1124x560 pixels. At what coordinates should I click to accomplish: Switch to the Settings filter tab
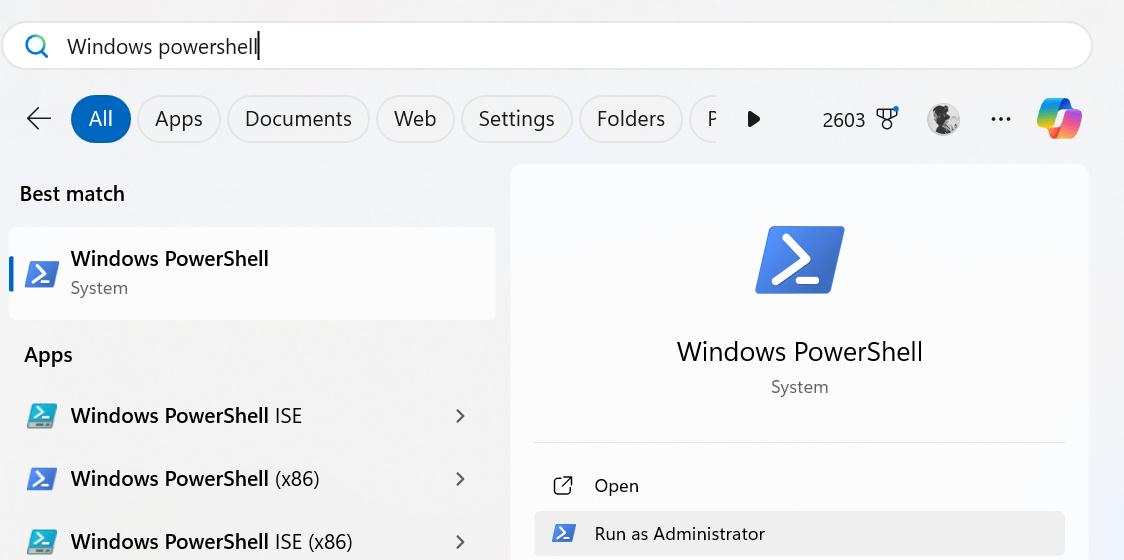517,119
